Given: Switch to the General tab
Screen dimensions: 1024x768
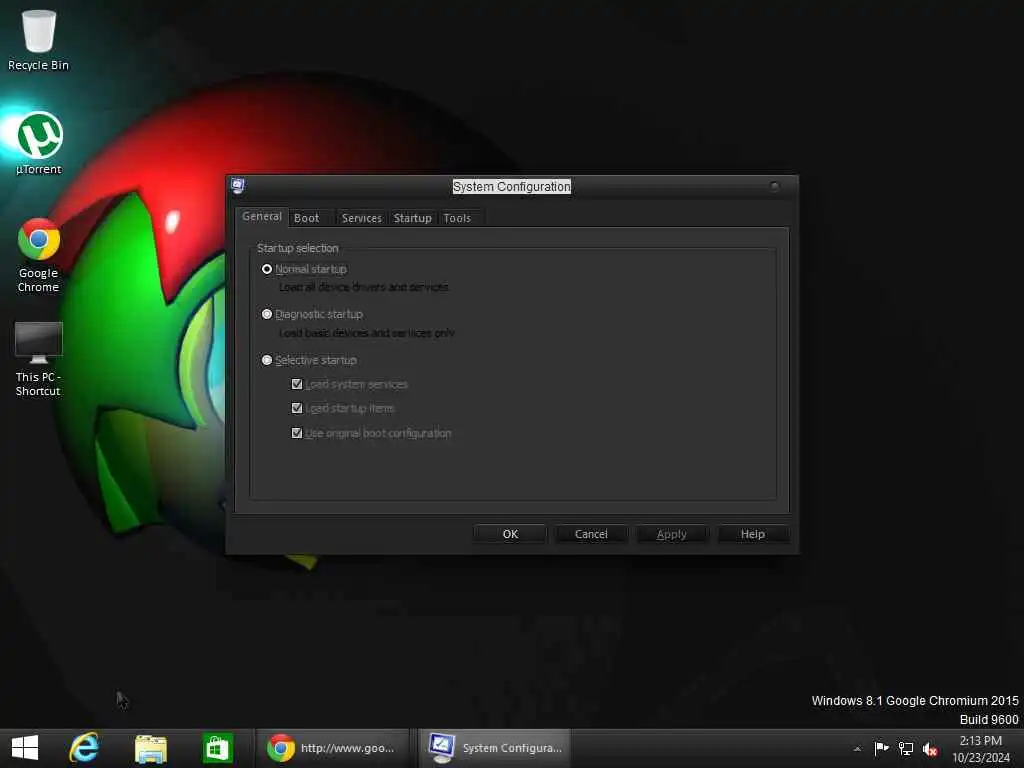Looking at the screenshot, I should pyautogui.click(x=262, y=216).
